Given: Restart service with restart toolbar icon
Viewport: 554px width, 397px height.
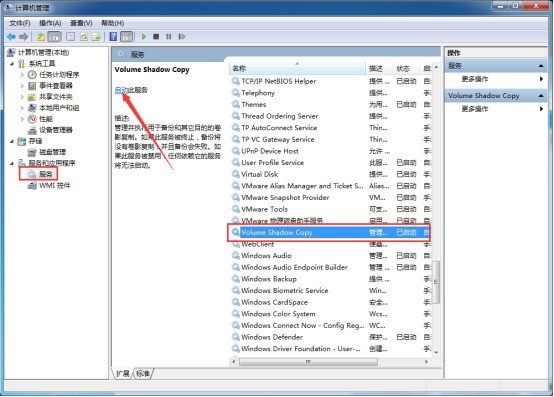Looking at the screenshot, I should click(182, 36).
